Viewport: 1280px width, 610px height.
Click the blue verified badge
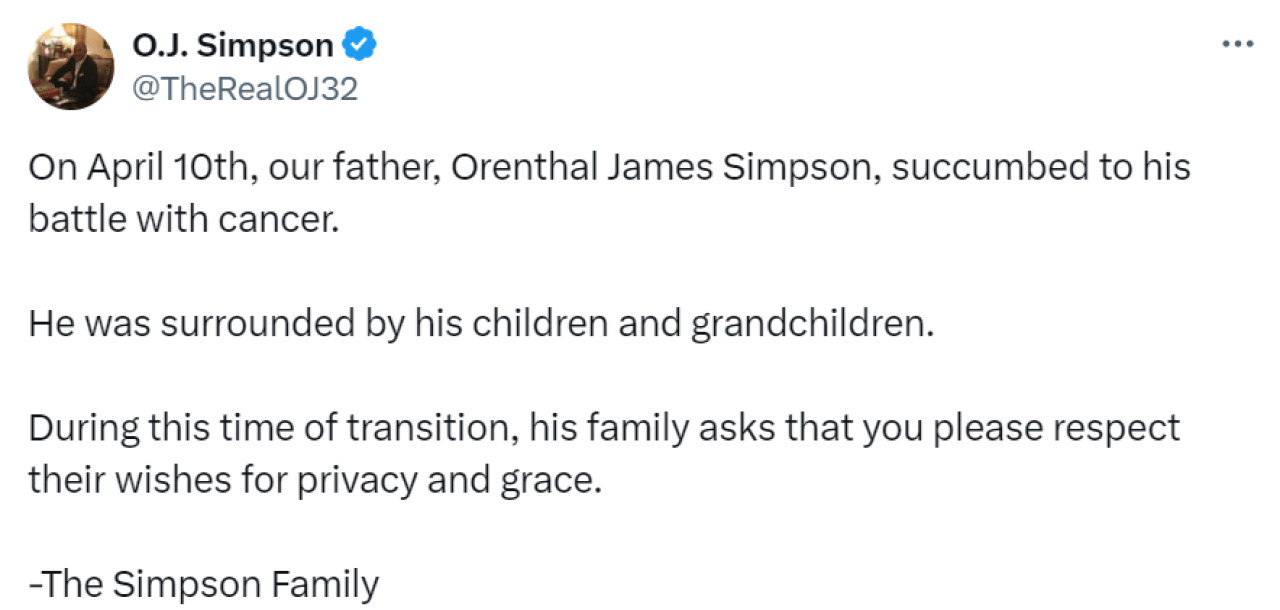pos(359,45)
